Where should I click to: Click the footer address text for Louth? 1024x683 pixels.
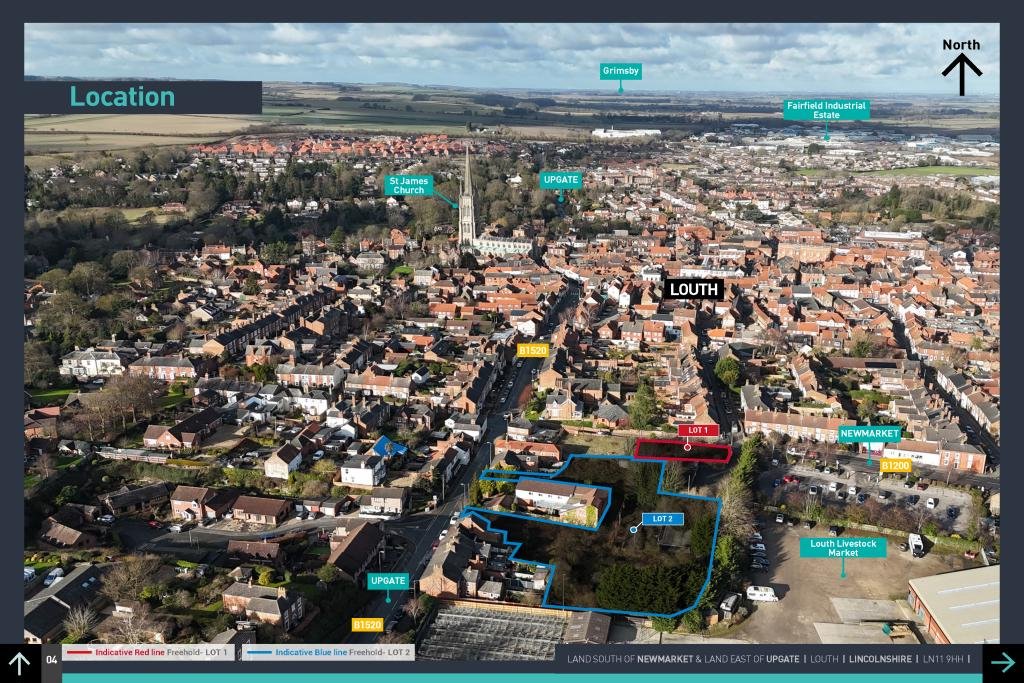[768, 659]
